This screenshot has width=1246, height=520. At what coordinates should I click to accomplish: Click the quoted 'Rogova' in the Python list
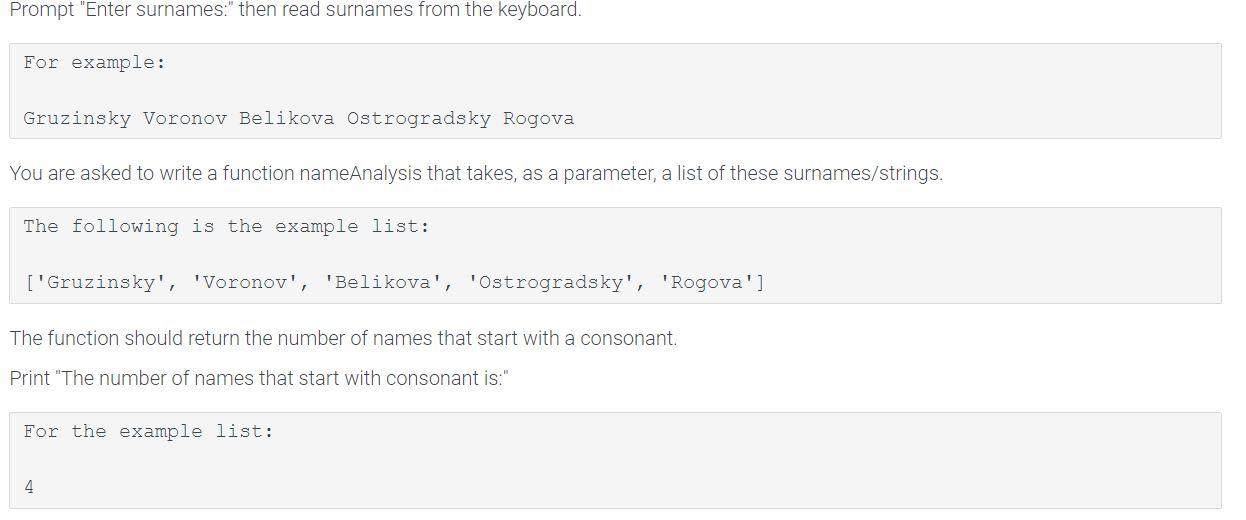click(x=707, y=282)
